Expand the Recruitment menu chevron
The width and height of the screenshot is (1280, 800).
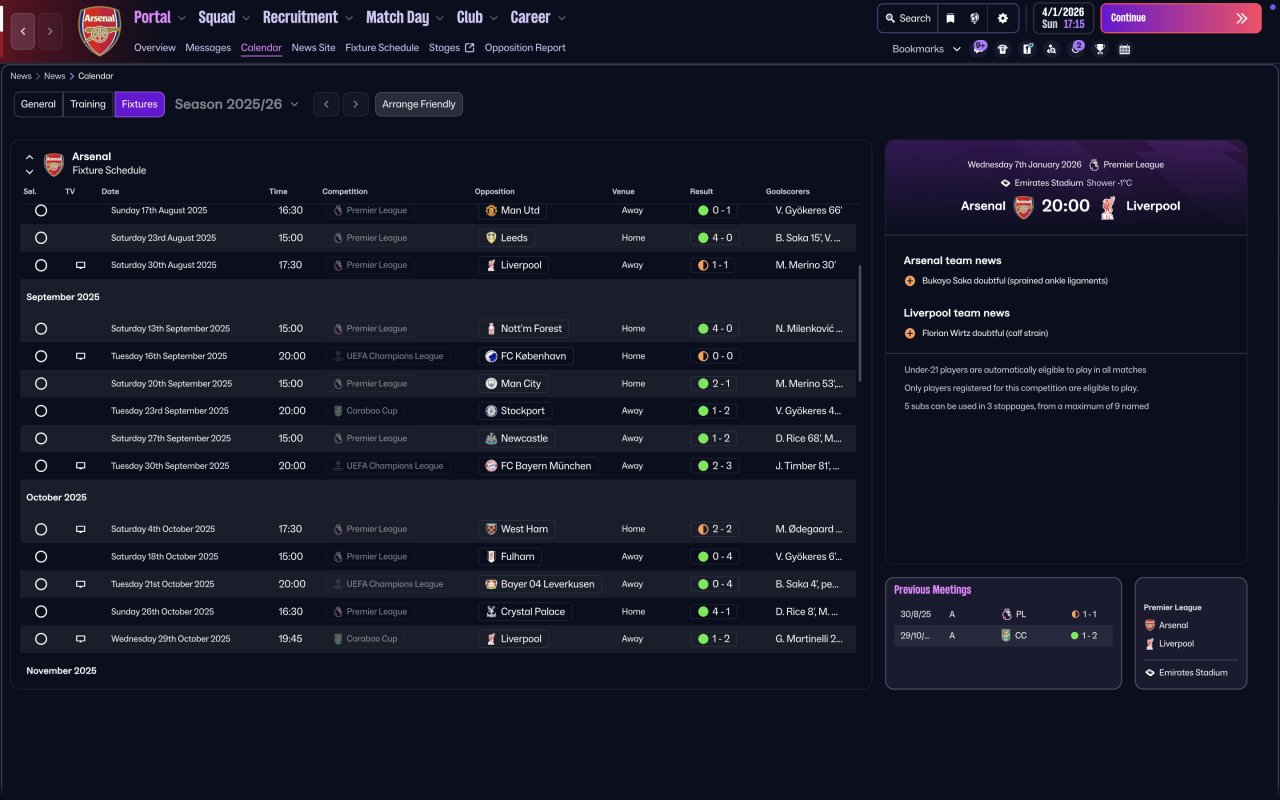(348, 18)
